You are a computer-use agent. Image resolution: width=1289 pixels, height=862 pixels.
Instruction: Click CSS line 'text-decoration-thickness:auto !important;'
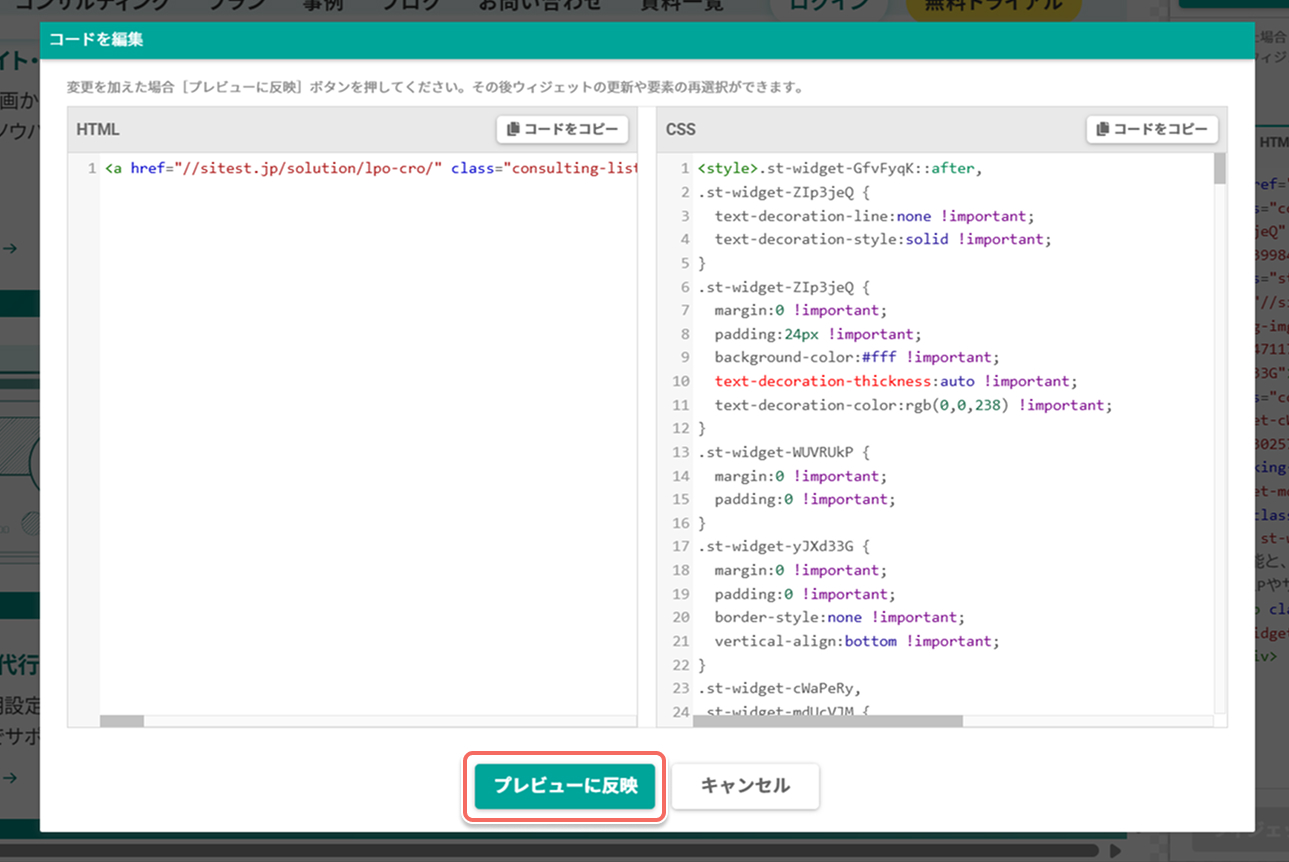click(897, 381)
